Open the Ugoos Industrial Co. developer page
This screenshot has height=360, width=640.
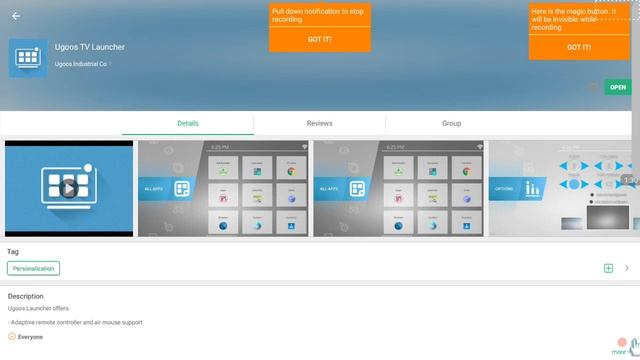(82, 64)
